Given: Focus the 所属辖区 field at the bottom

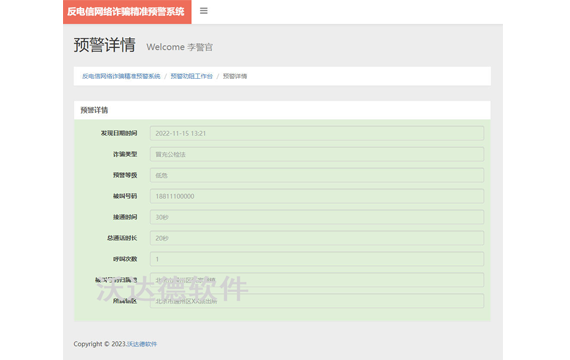Looking at the screenshot, I should click(x=317, y=301).
